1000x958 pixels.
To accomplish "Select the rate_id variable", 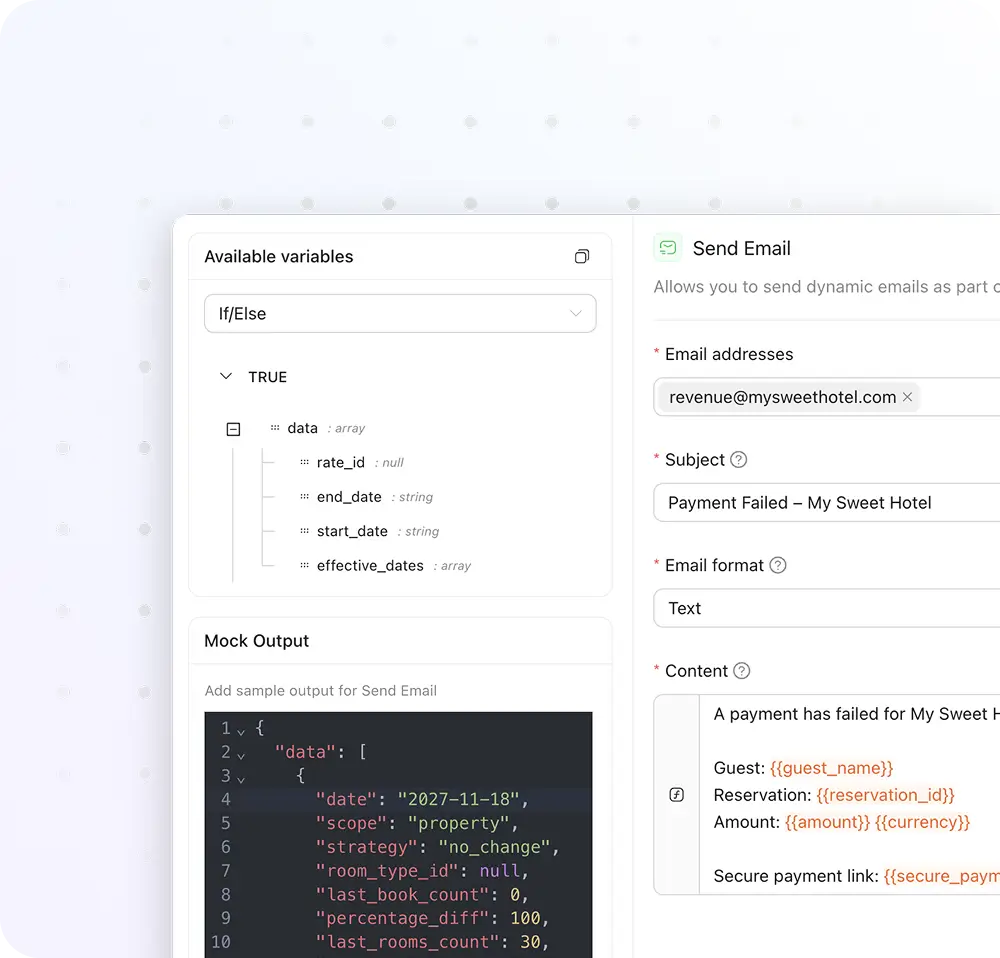I will coord(341,462).
